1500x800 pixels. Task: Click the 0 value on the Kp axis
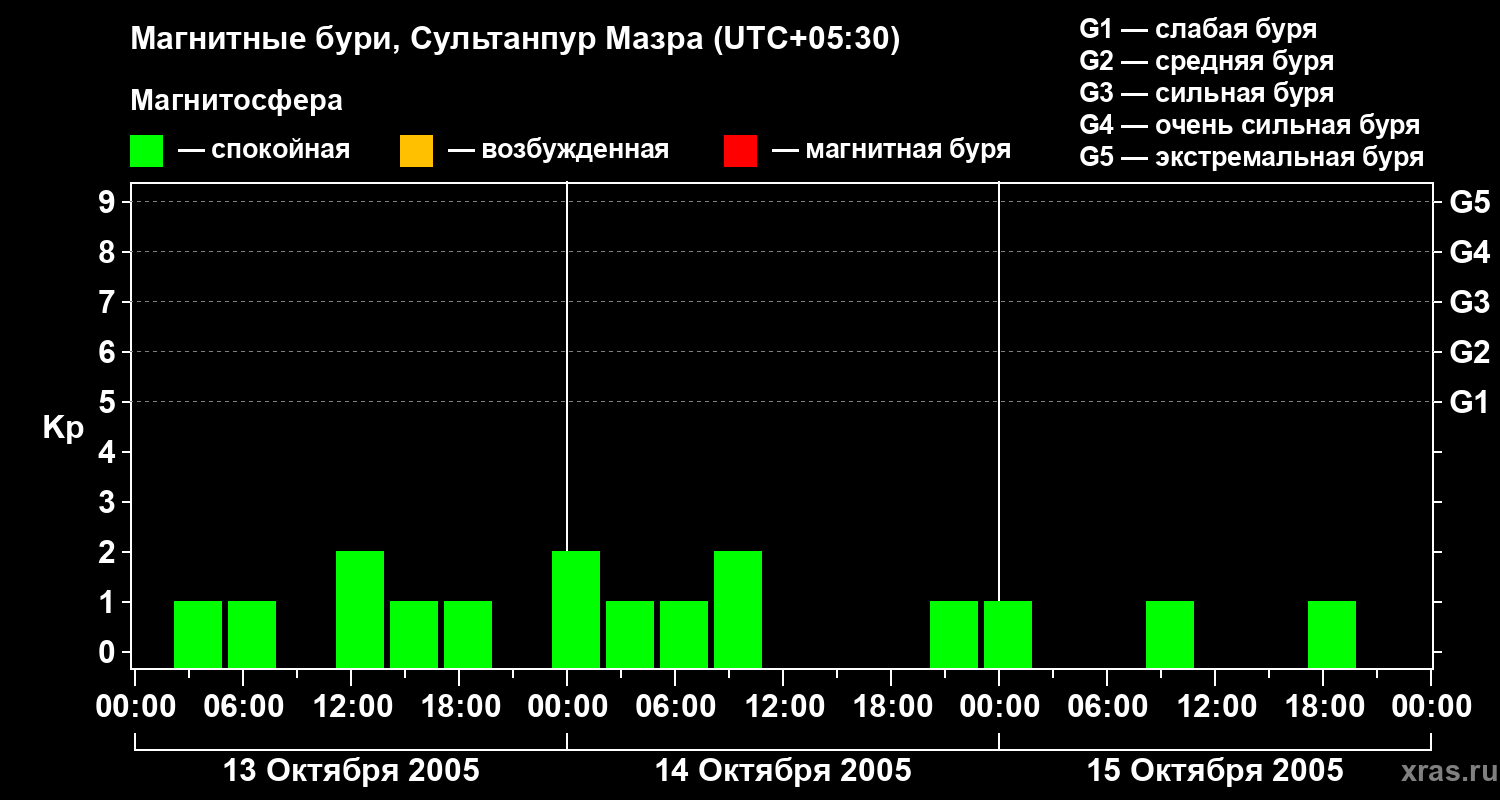(x=109, y=652)
